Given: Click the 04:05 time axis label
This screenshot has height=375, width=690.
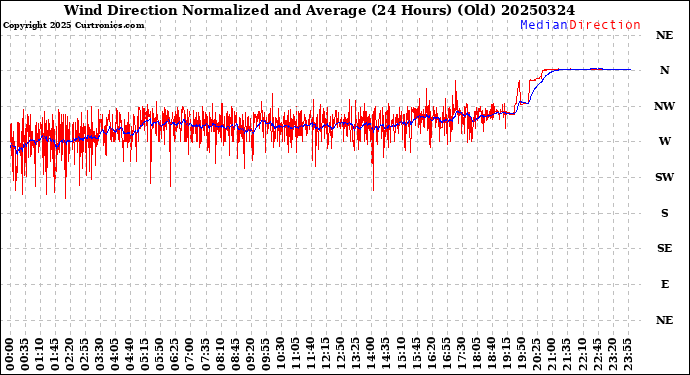Looking at the screenshot, I should pos(115,355).
